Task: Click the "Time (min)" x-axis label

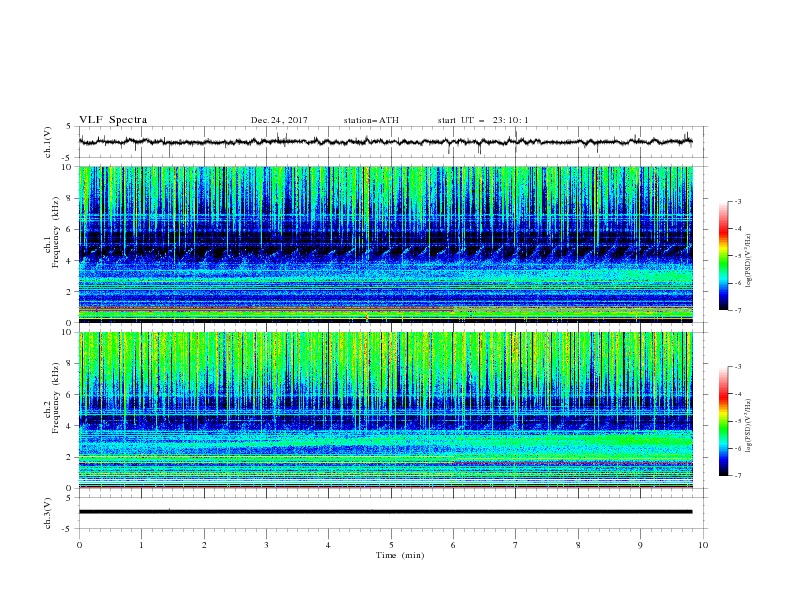Action: click(x=400, y=555)
